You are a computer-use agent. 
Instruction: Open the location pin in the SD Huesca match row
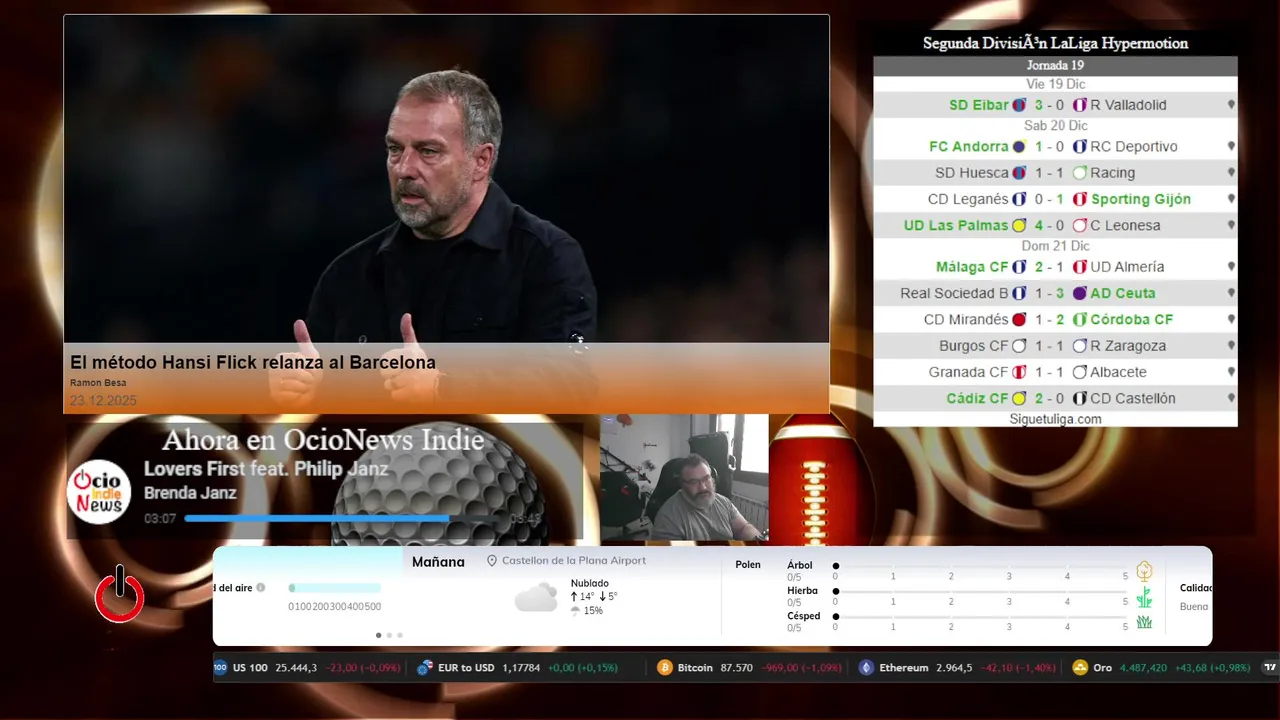pos(1231,173)
